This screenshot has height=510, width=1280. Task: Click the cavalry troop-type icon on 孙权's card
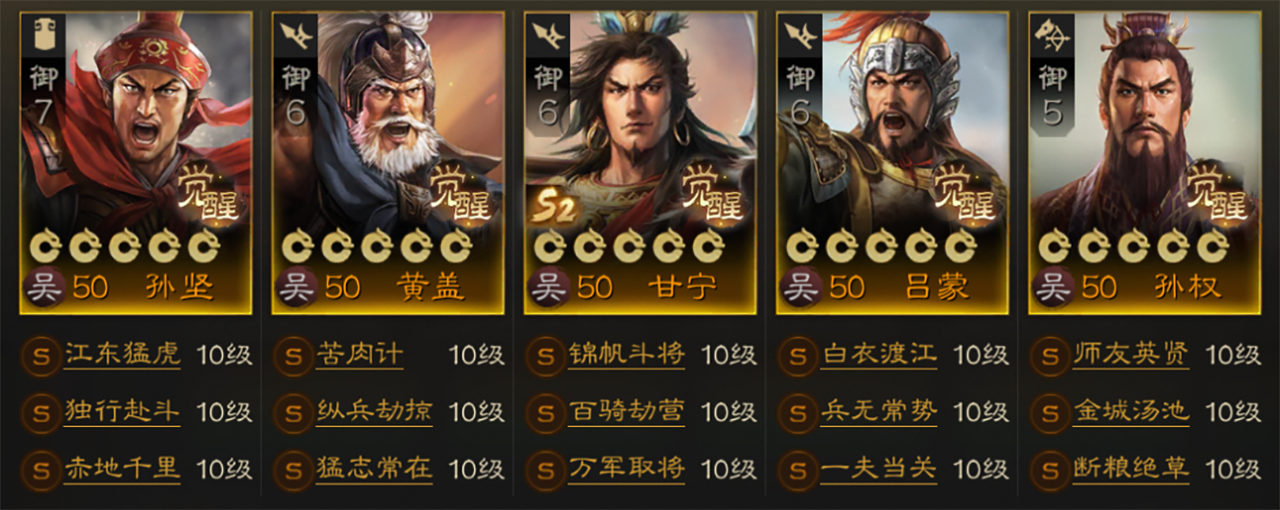tap(1050, 36)
